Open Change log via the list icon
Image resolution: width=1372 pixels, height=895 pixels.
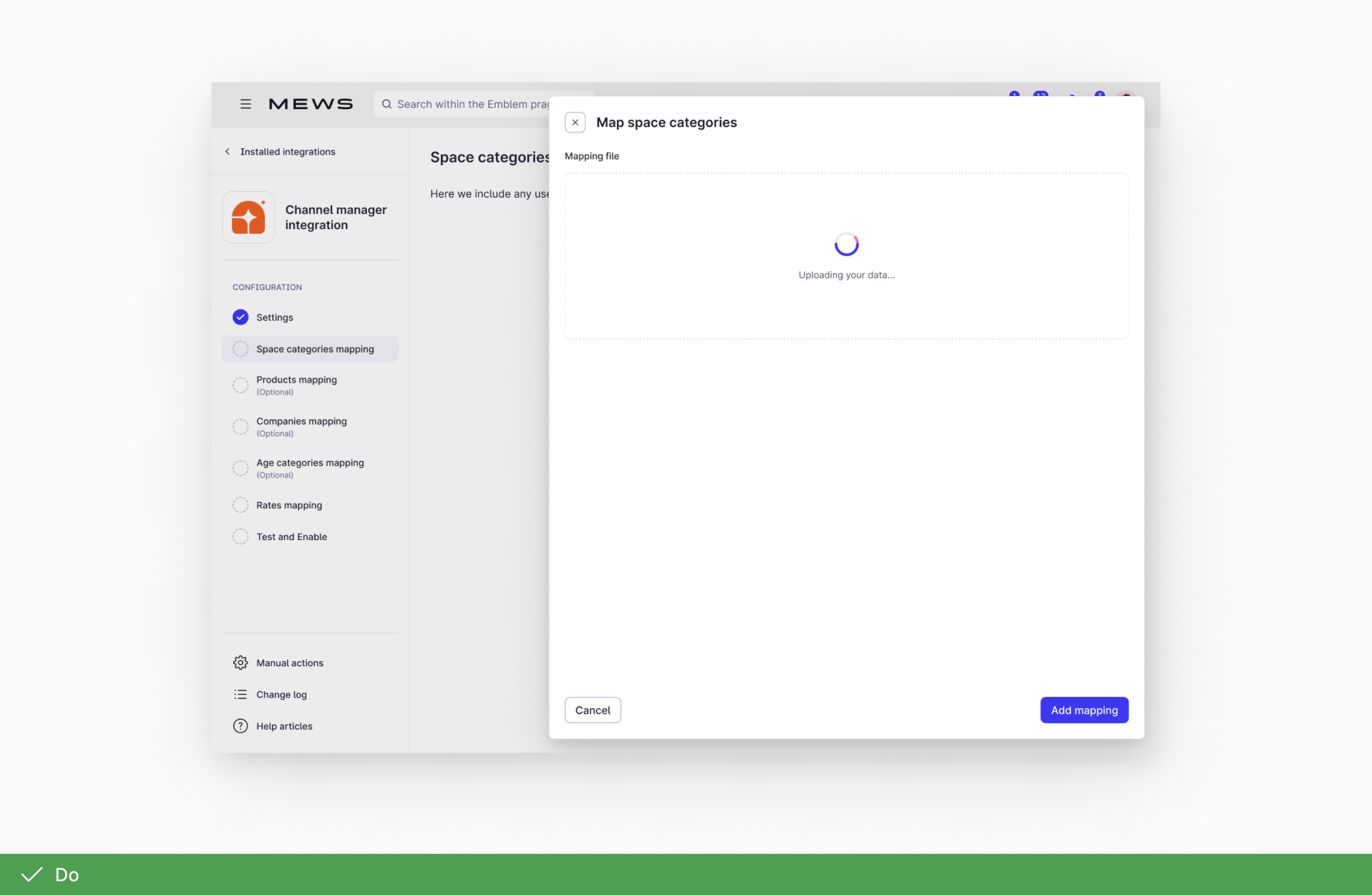[241, 694]
